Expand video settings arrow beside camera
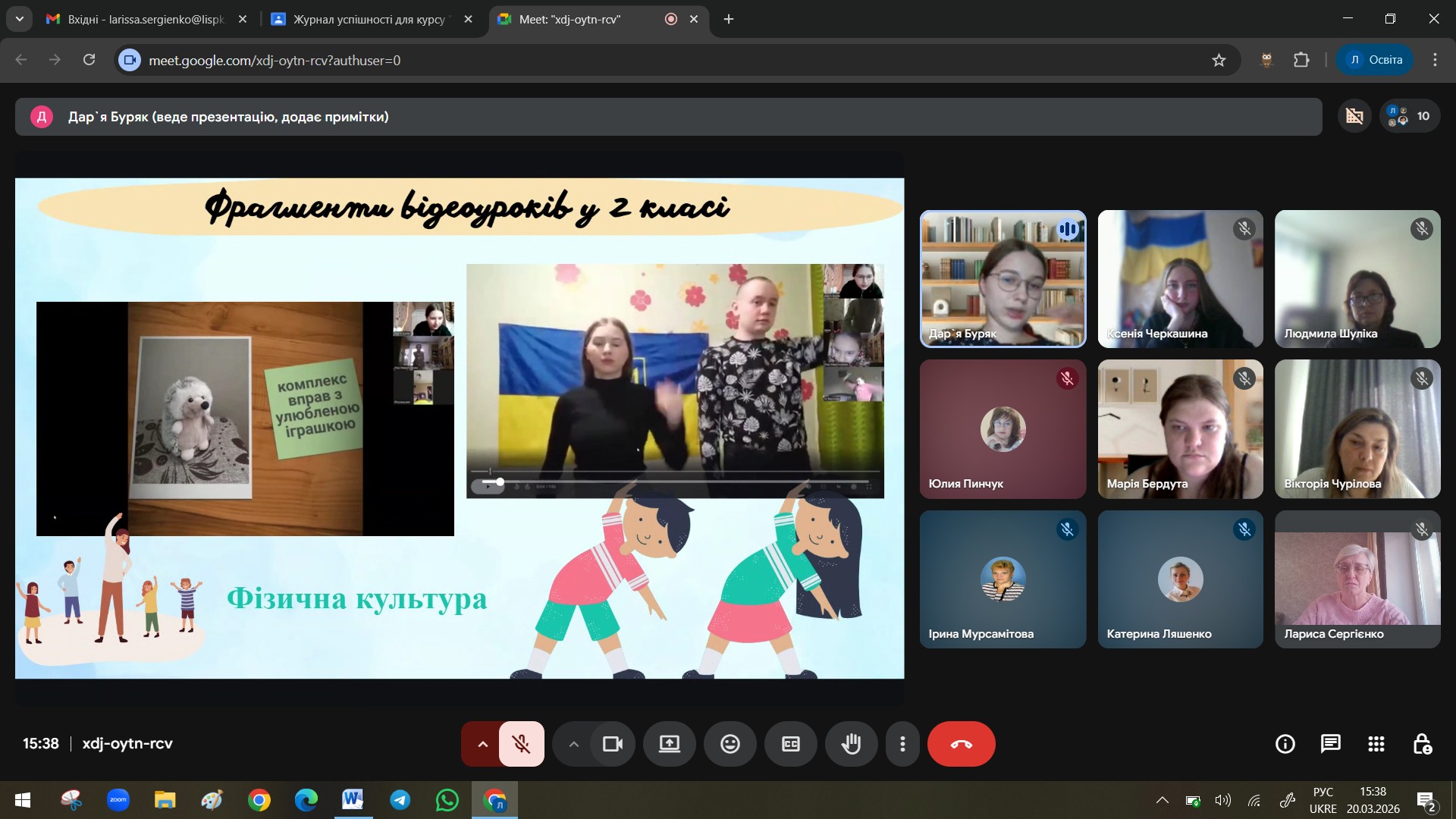The width and height of the screenshot is (1456, 819). [574, 744]
